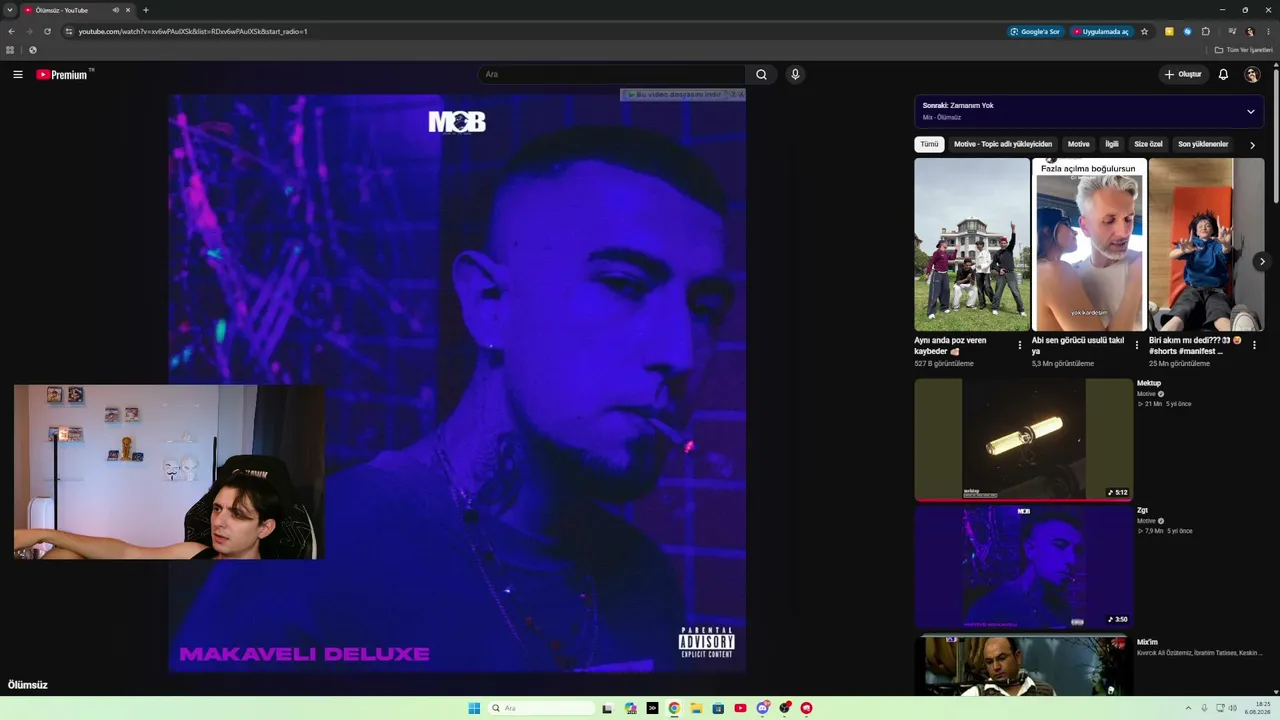Open the "Mix'im" playlist title

(1147, 642)
